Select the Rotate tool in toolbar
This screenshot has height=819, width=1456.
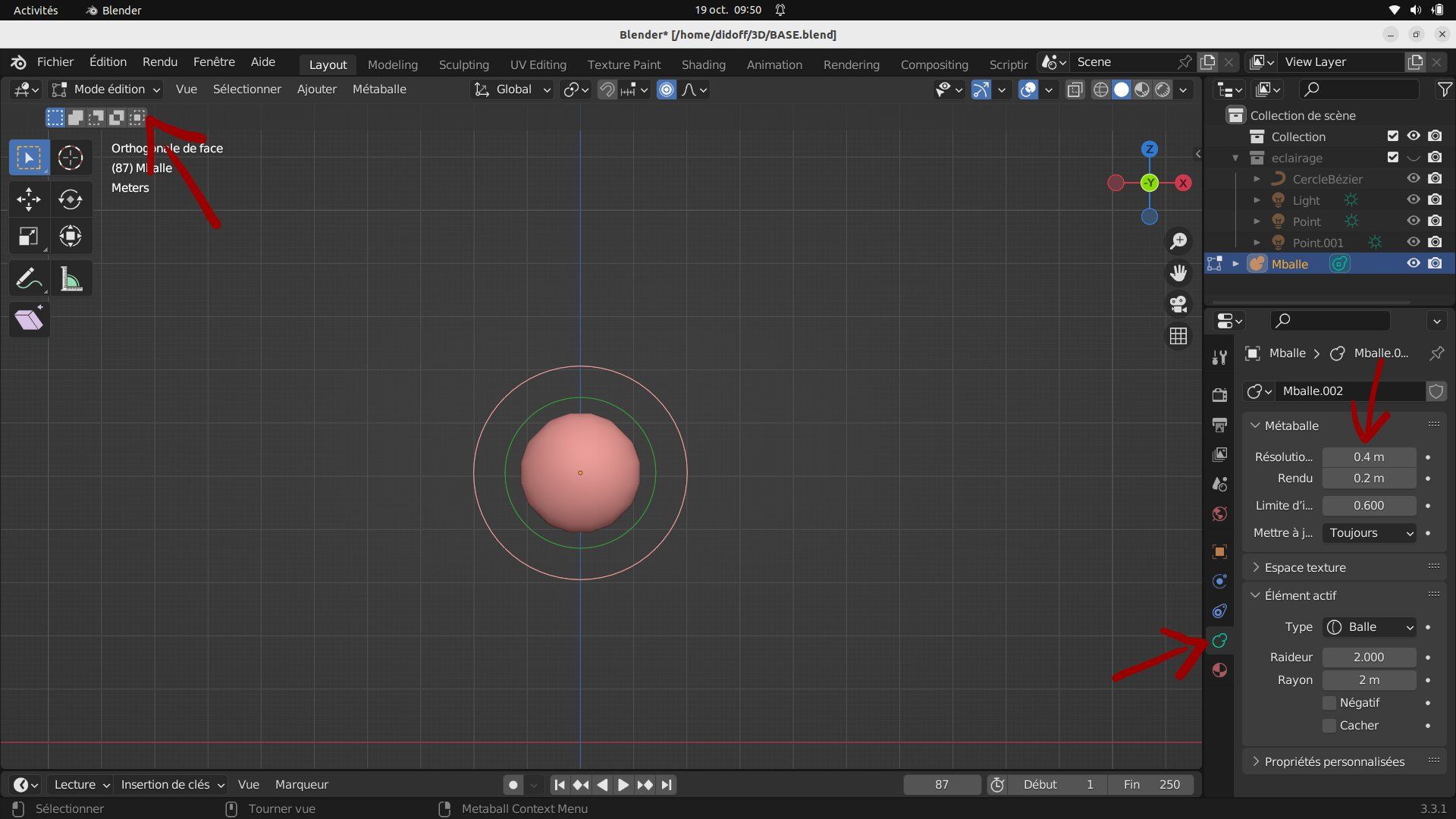point(70,199)
